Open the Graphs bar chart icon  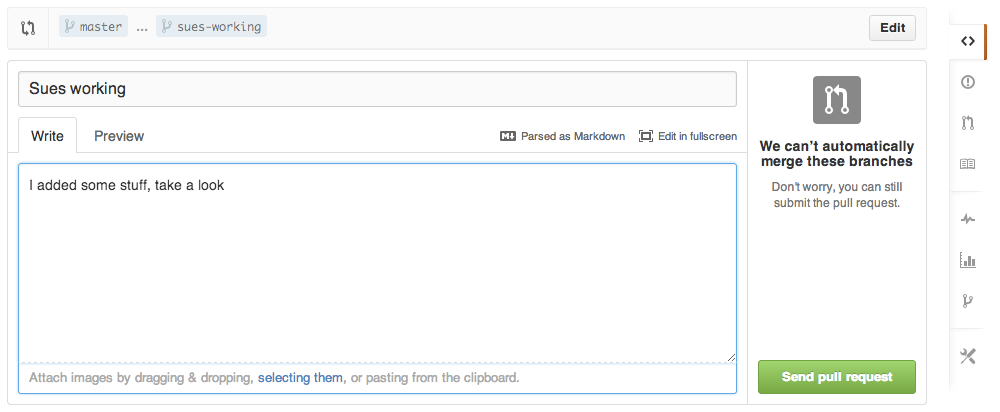click(x=967, y=260)
